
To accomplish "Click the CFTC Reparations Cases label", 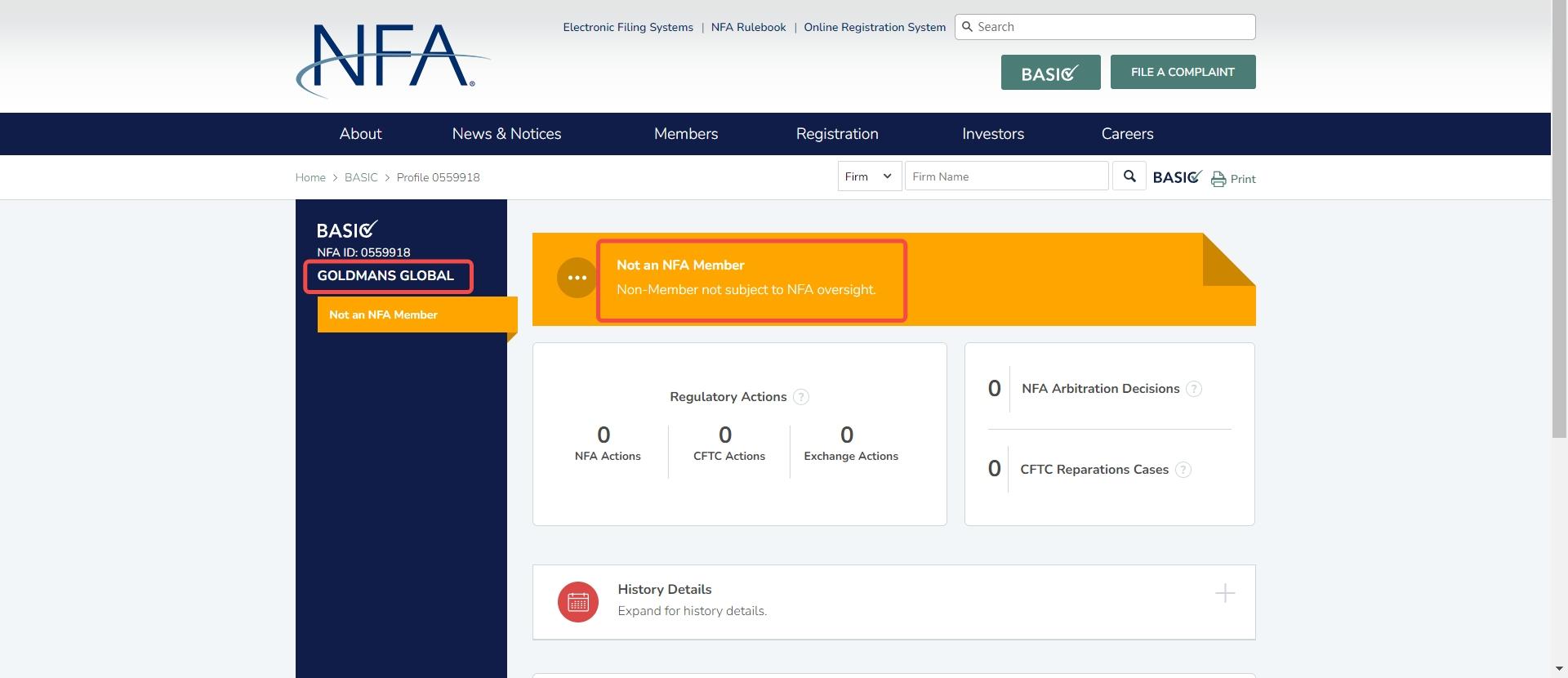I will tap(1094, 470).
